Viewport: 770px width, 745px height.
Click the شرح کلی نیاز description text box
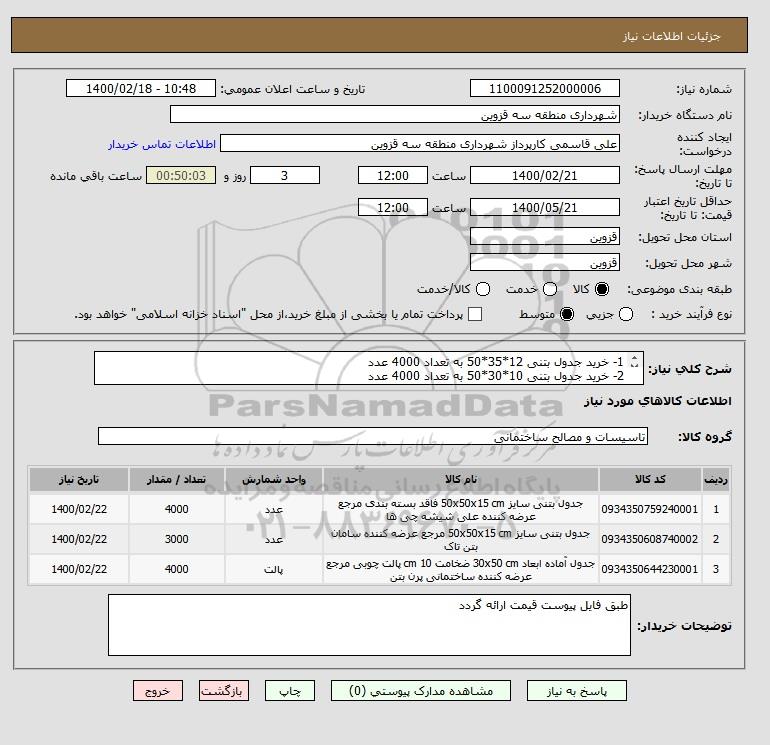point(369,368)
